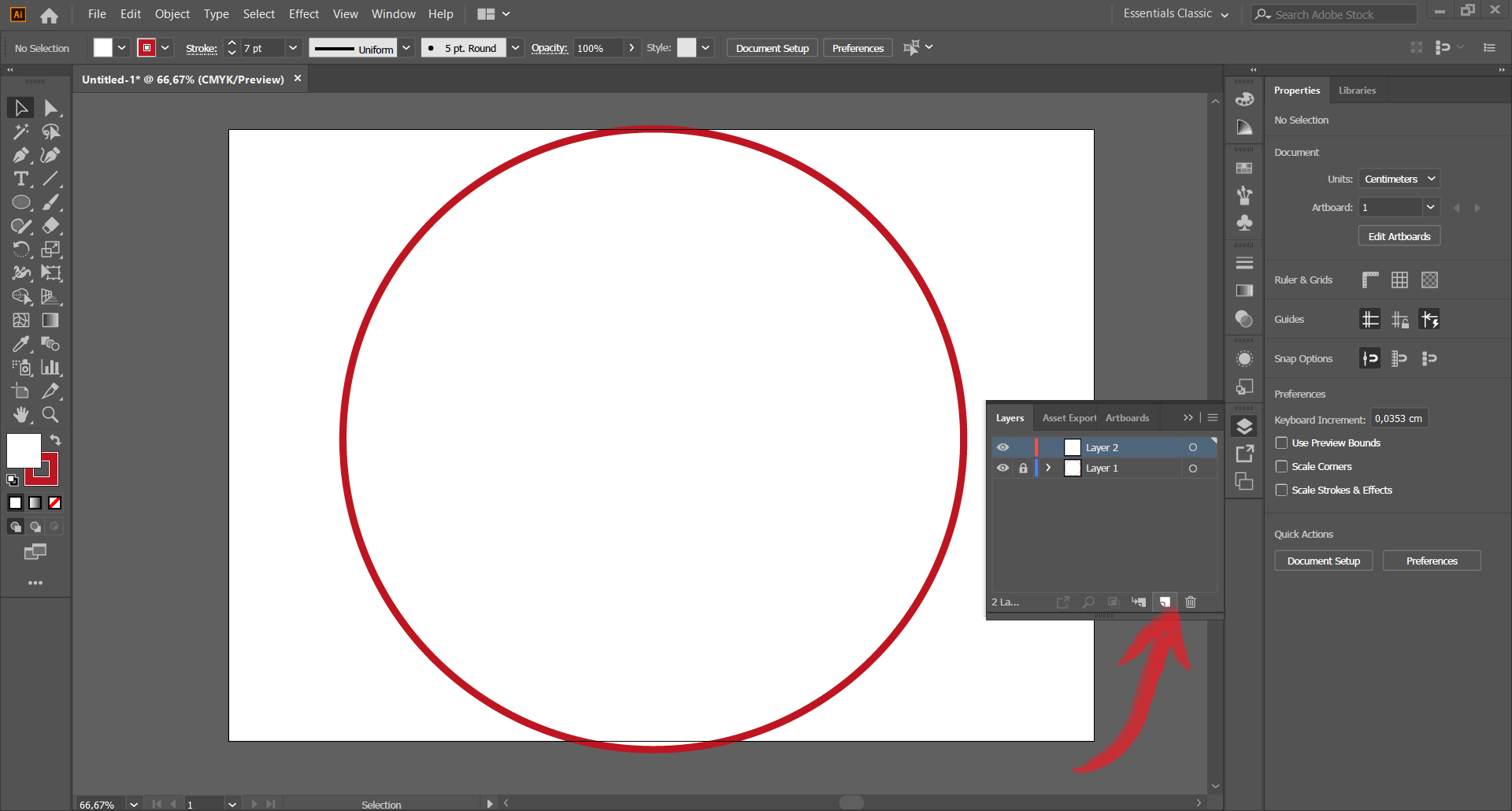Image resolution: width=1512 pixels, height=811 pixels.
Task: Expand Layer 1 contents
Action: click(x=1048, y=468)
